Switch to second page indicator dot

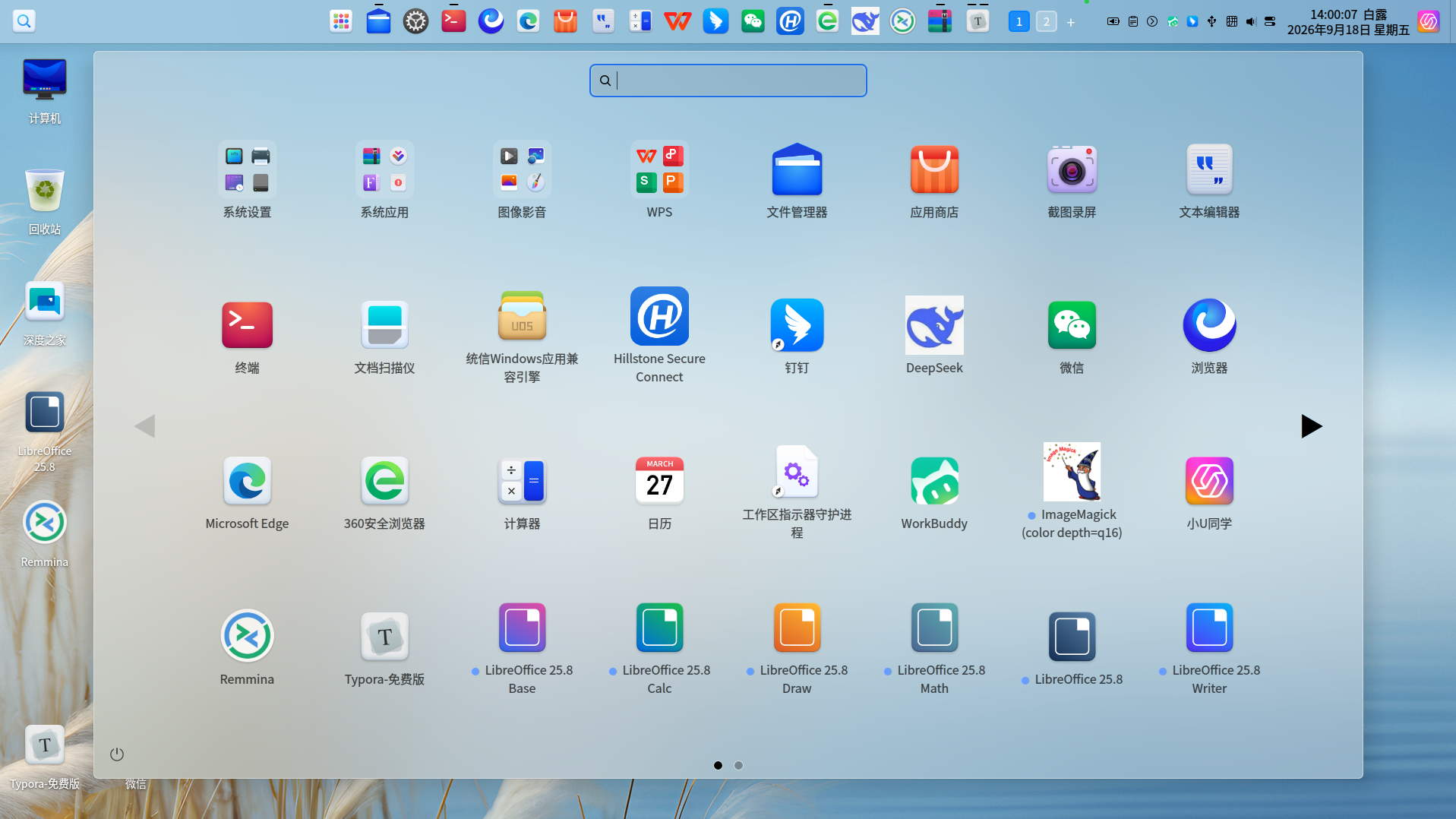(738, 765)
